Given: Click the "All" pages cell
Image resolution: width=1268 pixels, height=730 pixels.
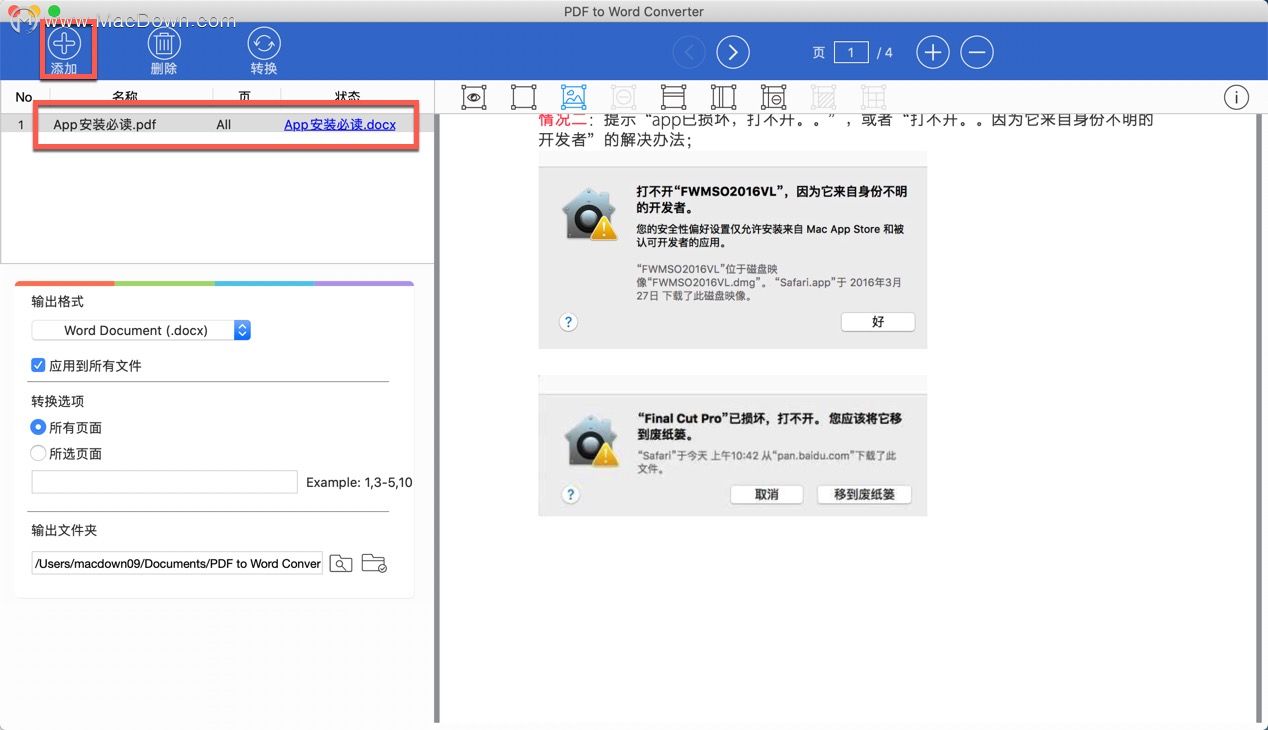Looking at the screenshot, I should point(224,125).
